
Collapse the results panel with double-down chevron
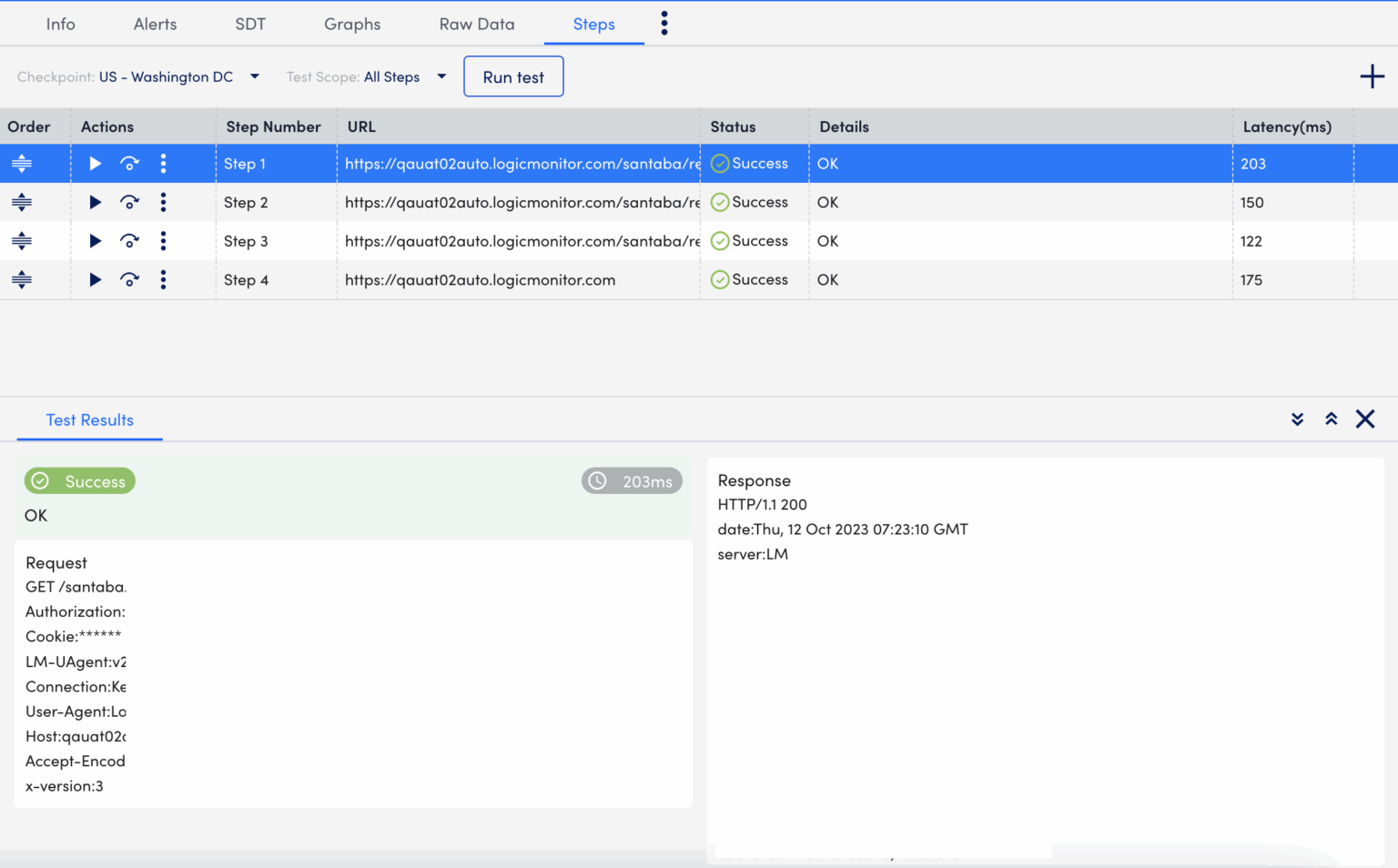coord(1298,419)
